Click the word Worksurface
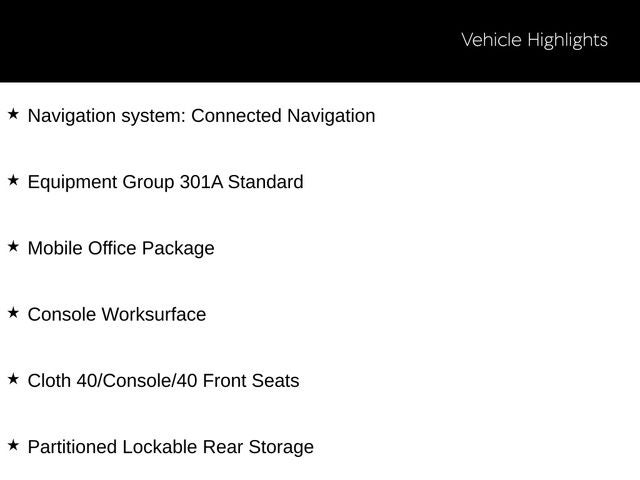The height and width of the screenshot is (480, 640). (x=154, y=315)
